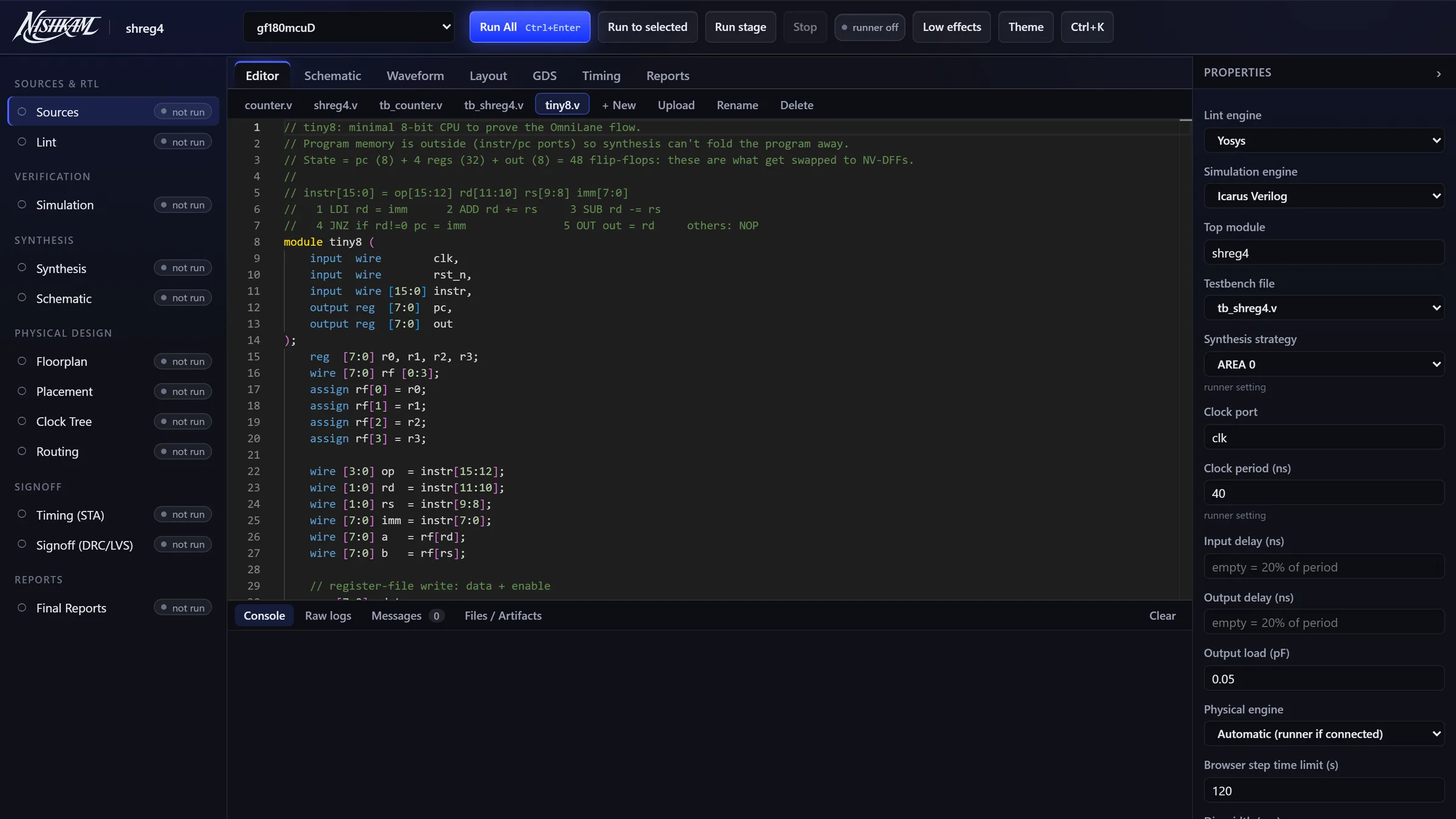
Task: Open the Simulation engine dropdown
Action: tap(1323, 196)
